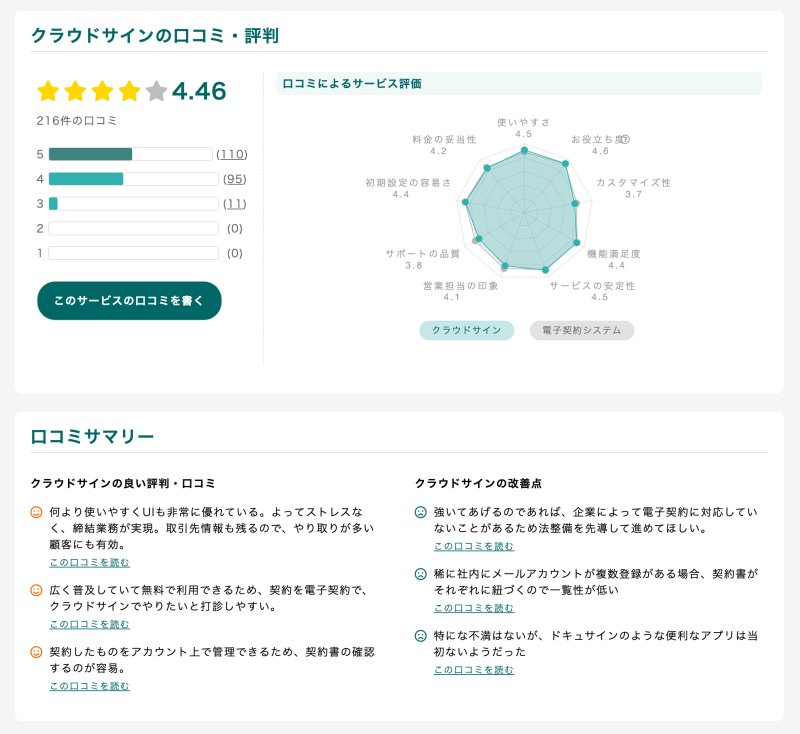The width and height of the screenshot is (800, 734).
Task: Click the radar chart's top data point
Action: click(524, 150)
